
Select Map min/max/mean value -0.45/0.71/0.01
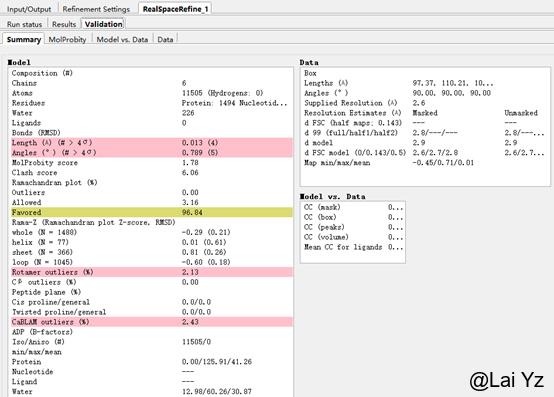pyautogui.click(x=443, y=163)
